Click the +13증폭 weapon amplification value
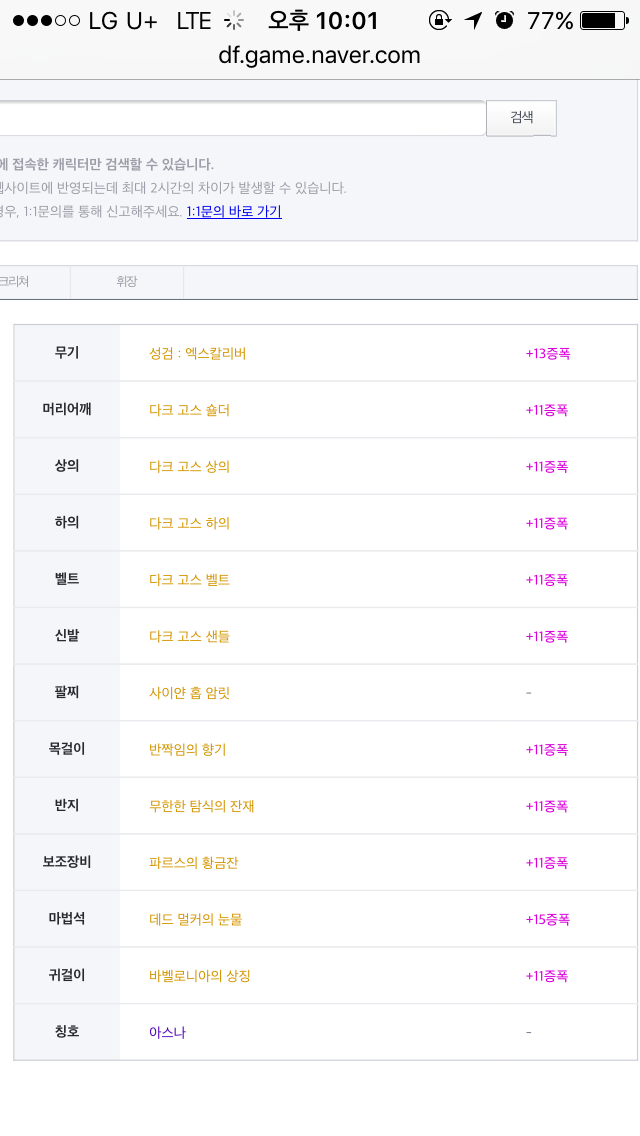This screenshot has width=640, height=1136. coord(547,353)
